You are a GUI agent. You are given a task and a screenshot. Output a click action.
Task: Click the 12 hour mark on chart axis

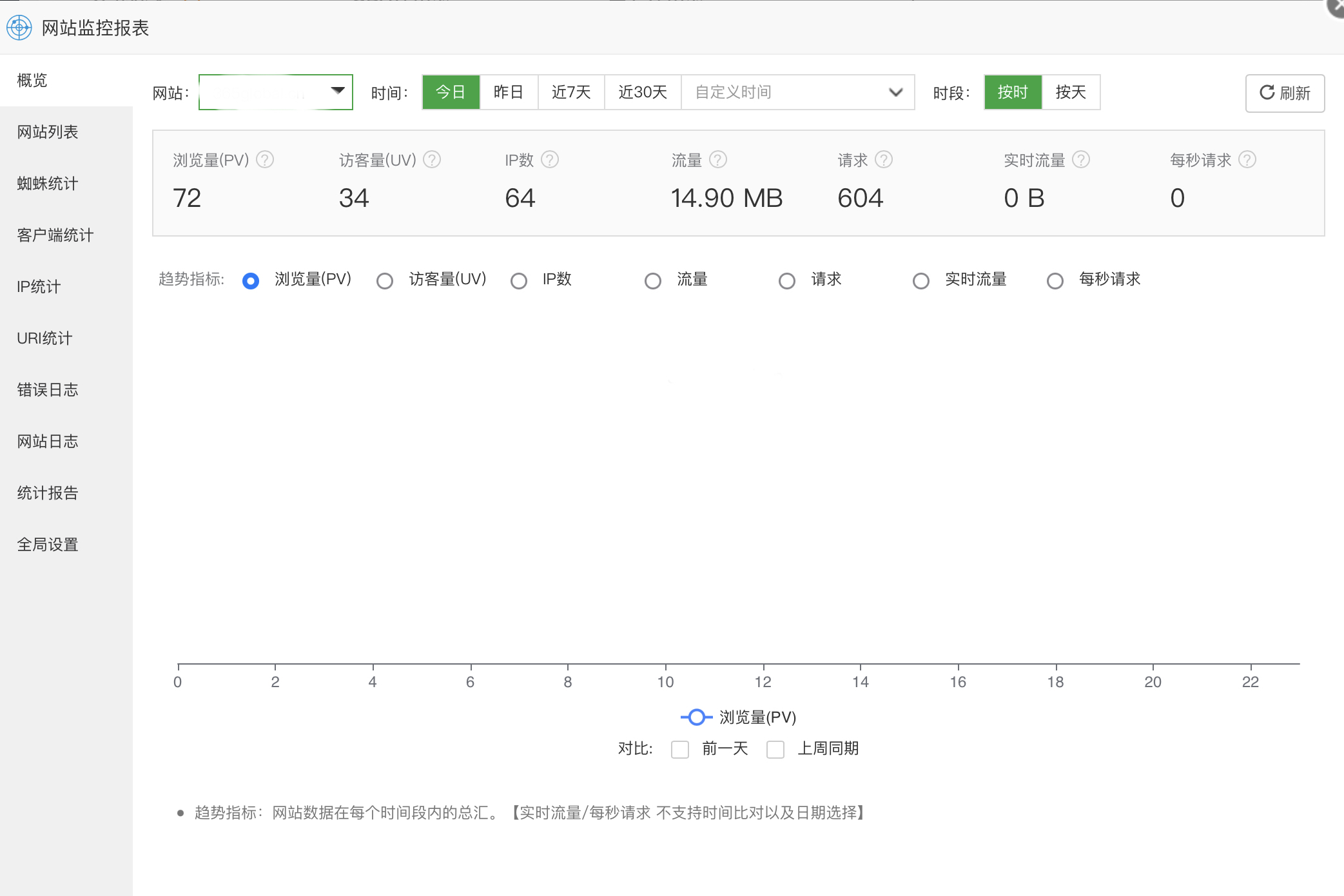(x=763, y=682)
